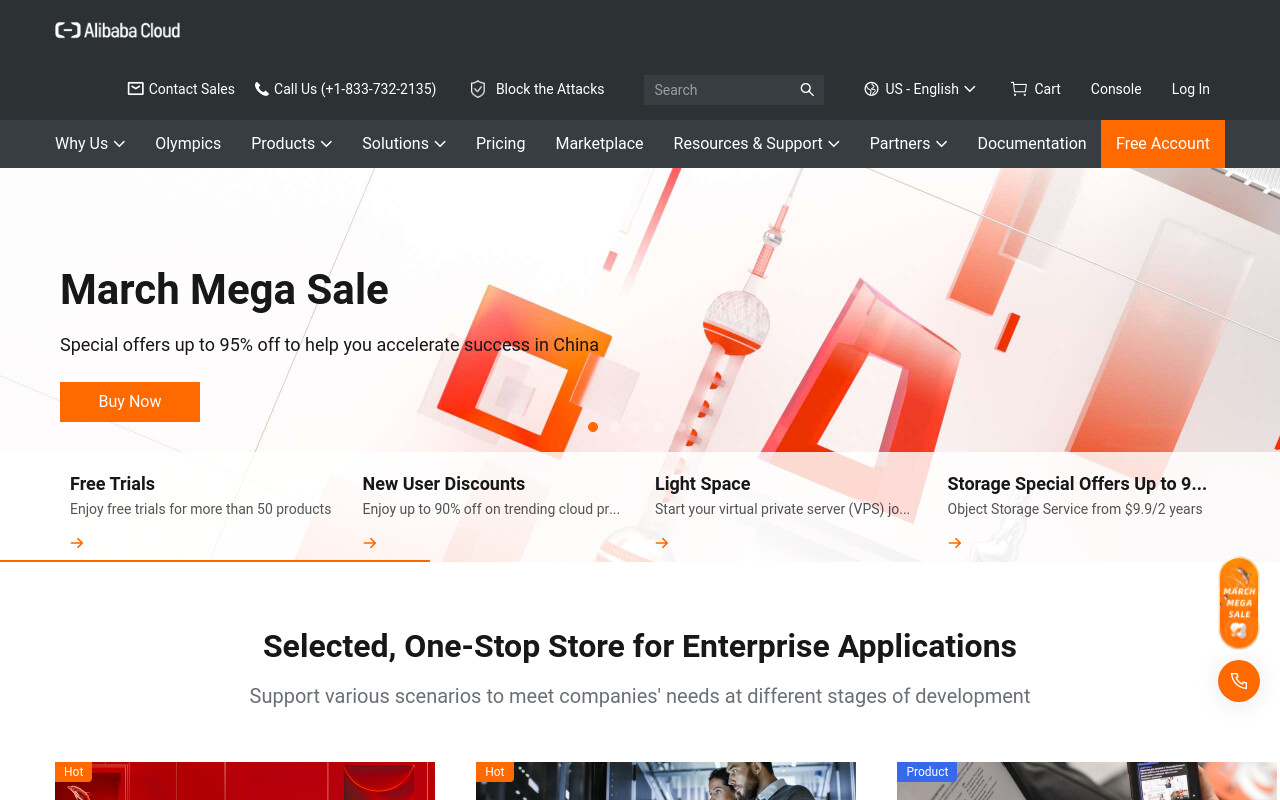Click the search magnifier icon
Viewport: 1280px width, 800px height.
(807, 90)
